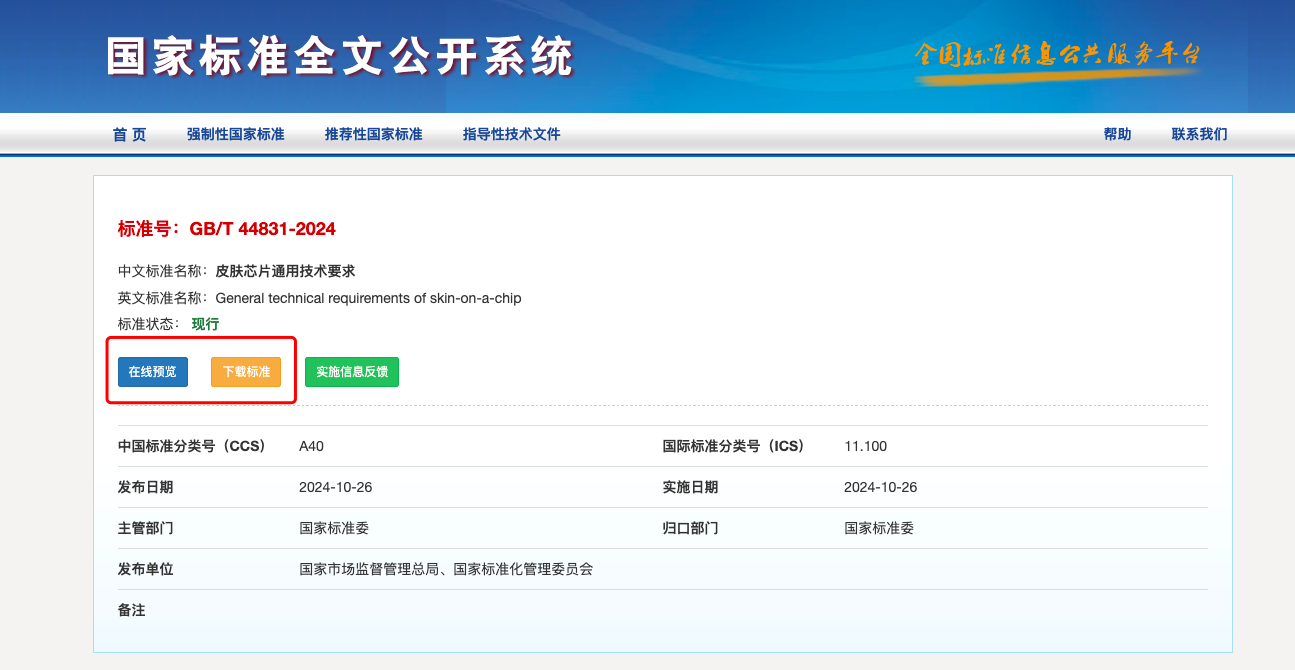Viewport: 1295px width, 670px height.
Task: Click 联系我们 in the navigation bar
Action: point(1199,134)
